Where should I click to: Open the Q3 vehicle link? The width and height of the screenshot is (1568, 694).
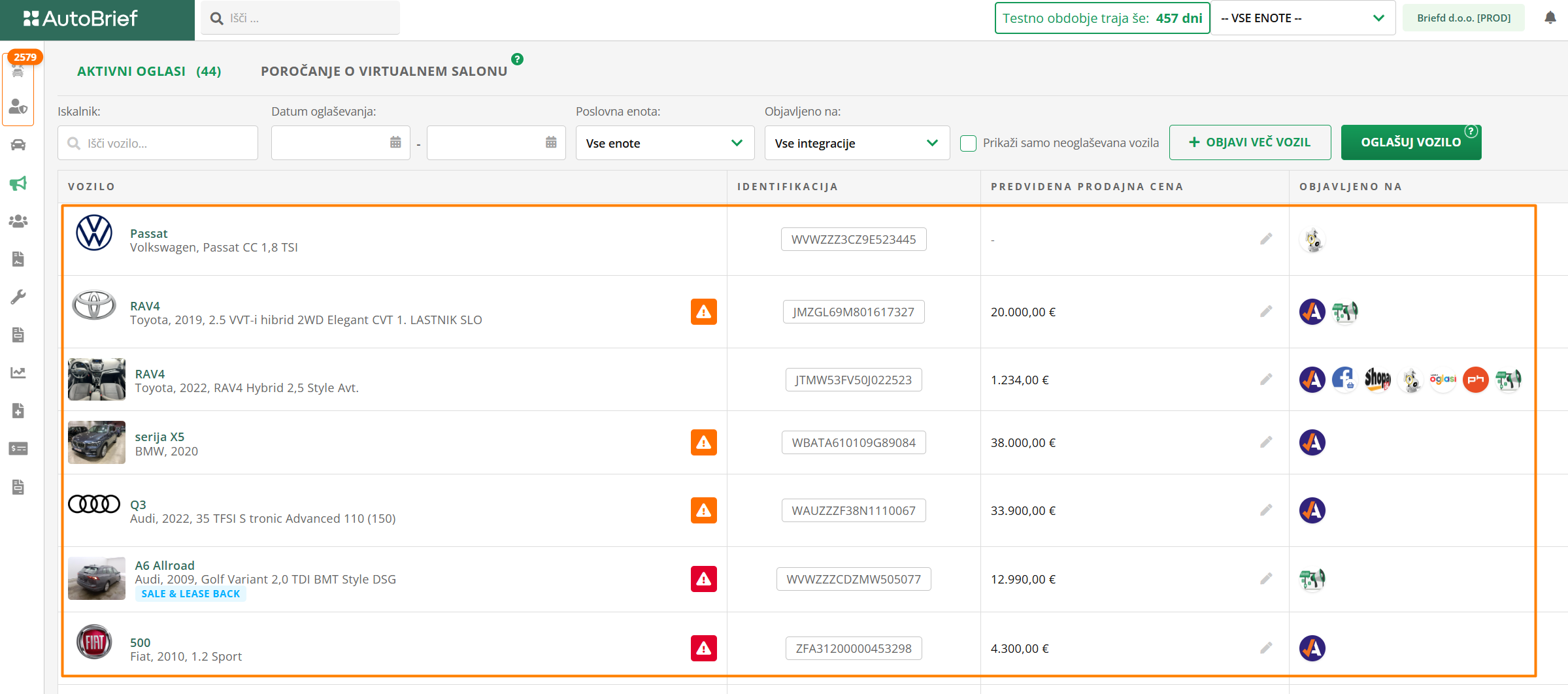pos(138,504)
